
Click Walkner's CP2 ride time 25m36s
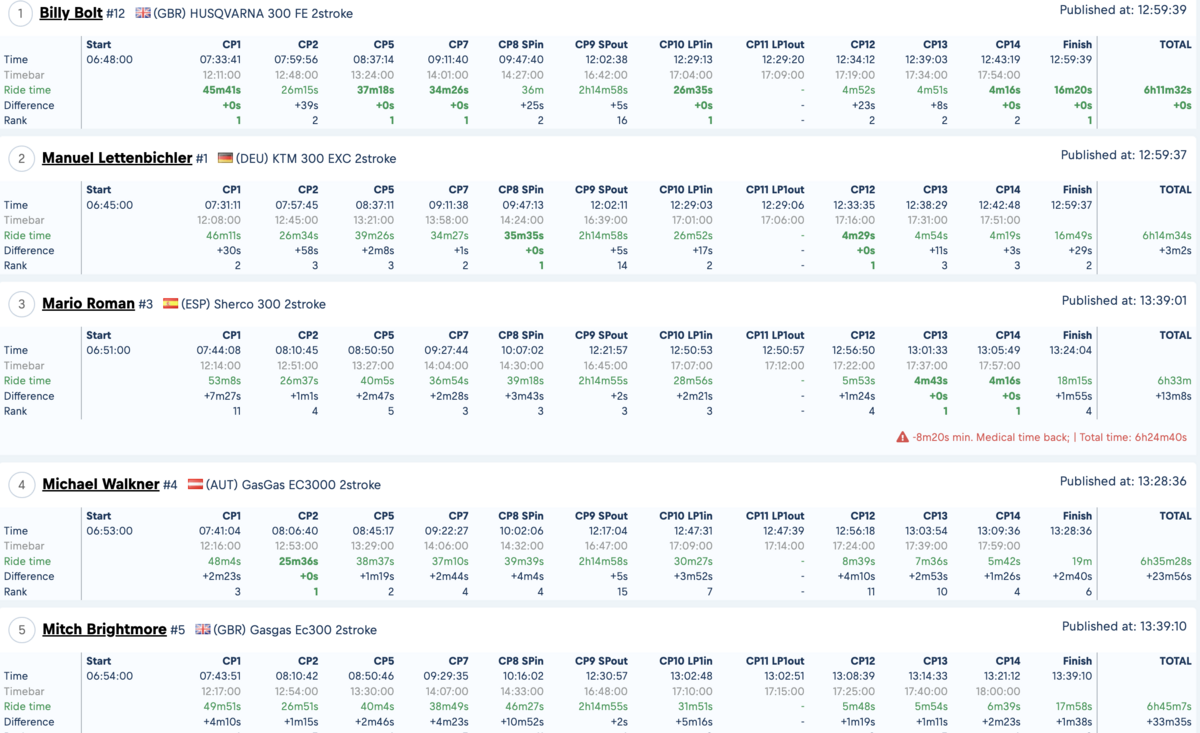point(299,561)
